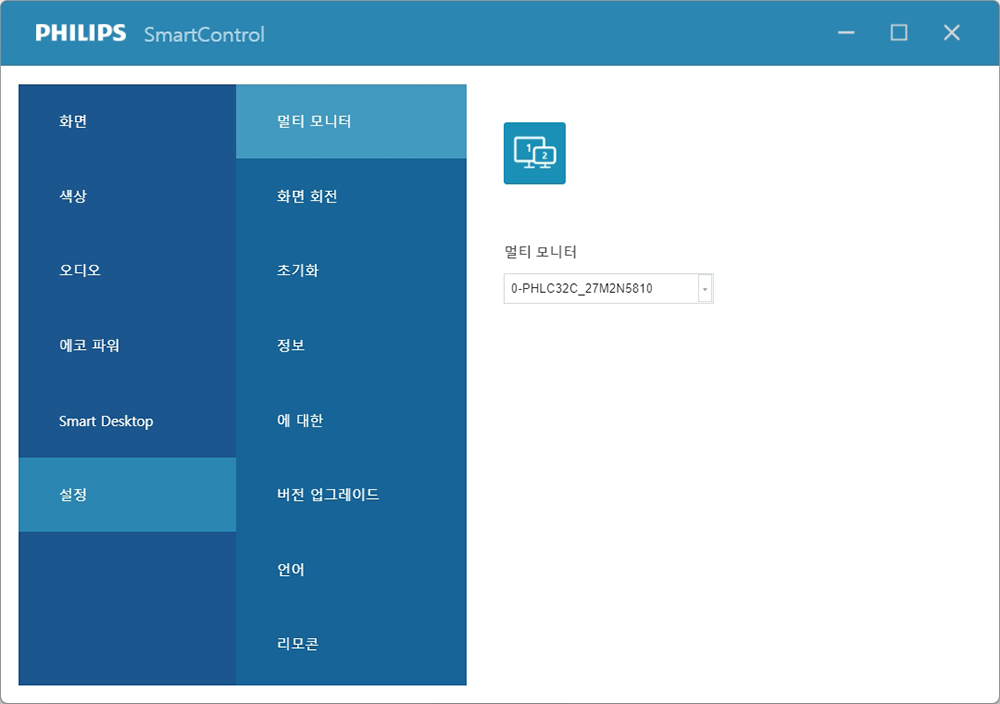Open 언어 settings option

(x=351, y=569)
